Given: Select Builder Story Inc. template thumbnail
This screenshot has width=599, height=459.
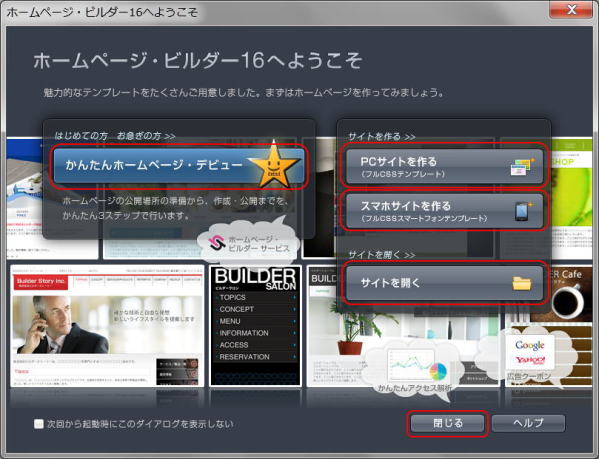Looking at the screenshot, I should pos(107,326).
